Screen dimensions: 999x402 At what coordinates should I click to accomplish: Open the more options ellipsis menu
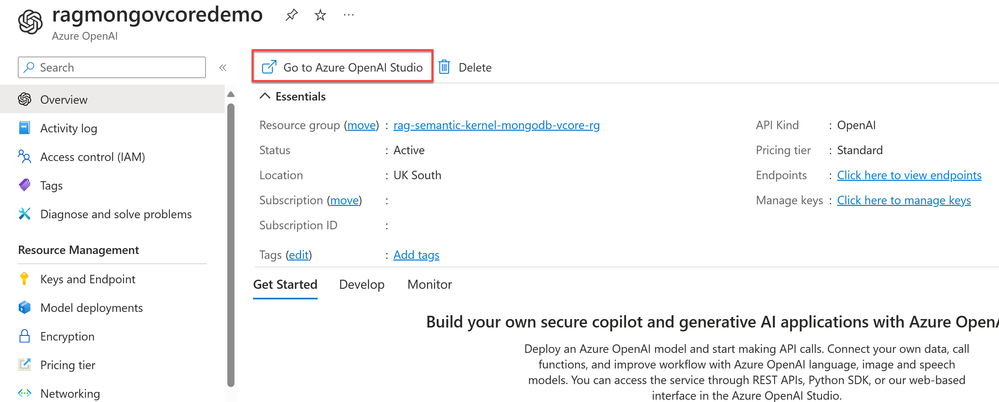tap(349, 15)
